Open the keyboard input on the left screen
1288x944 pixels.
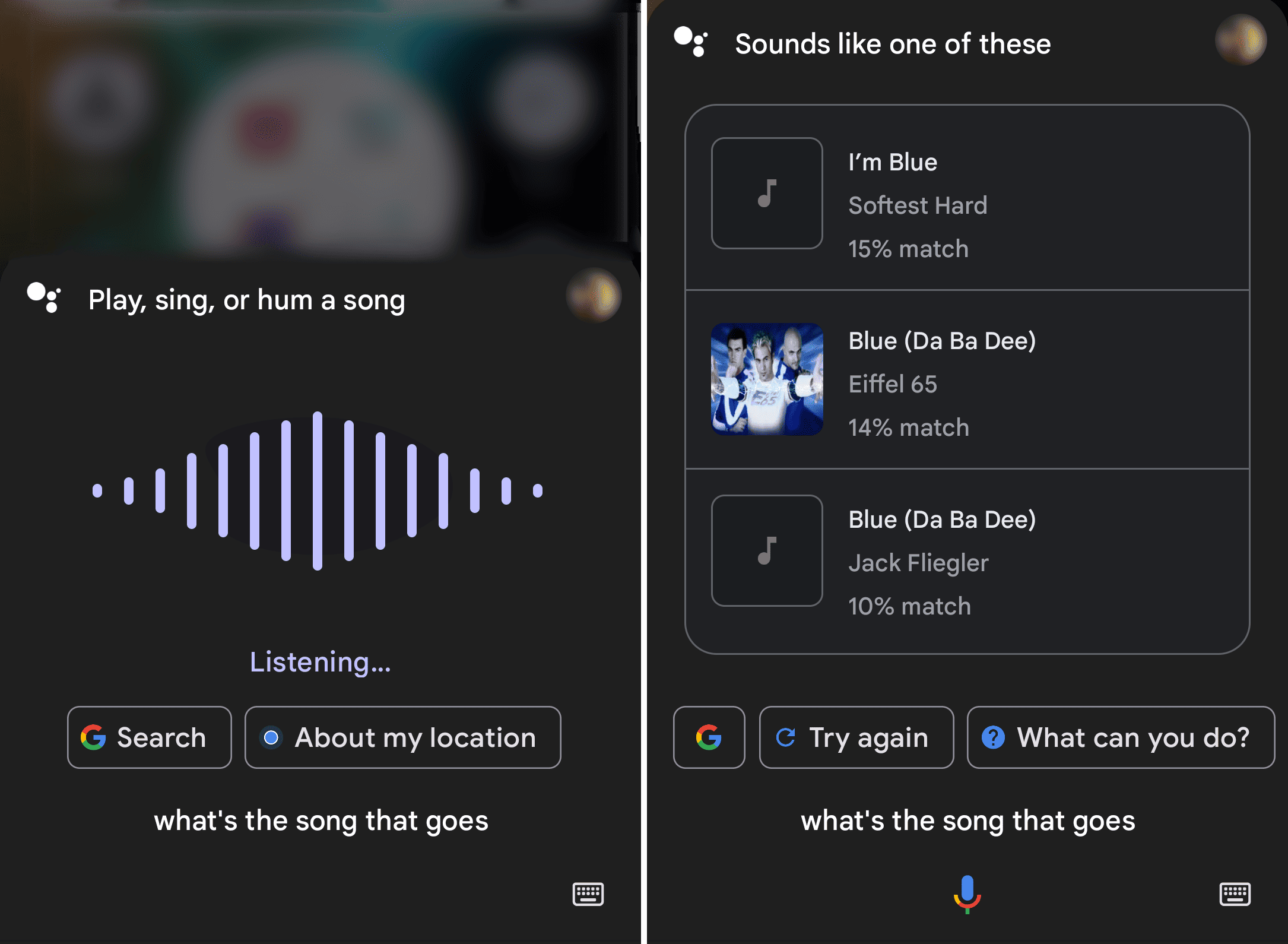click(589, 894)
